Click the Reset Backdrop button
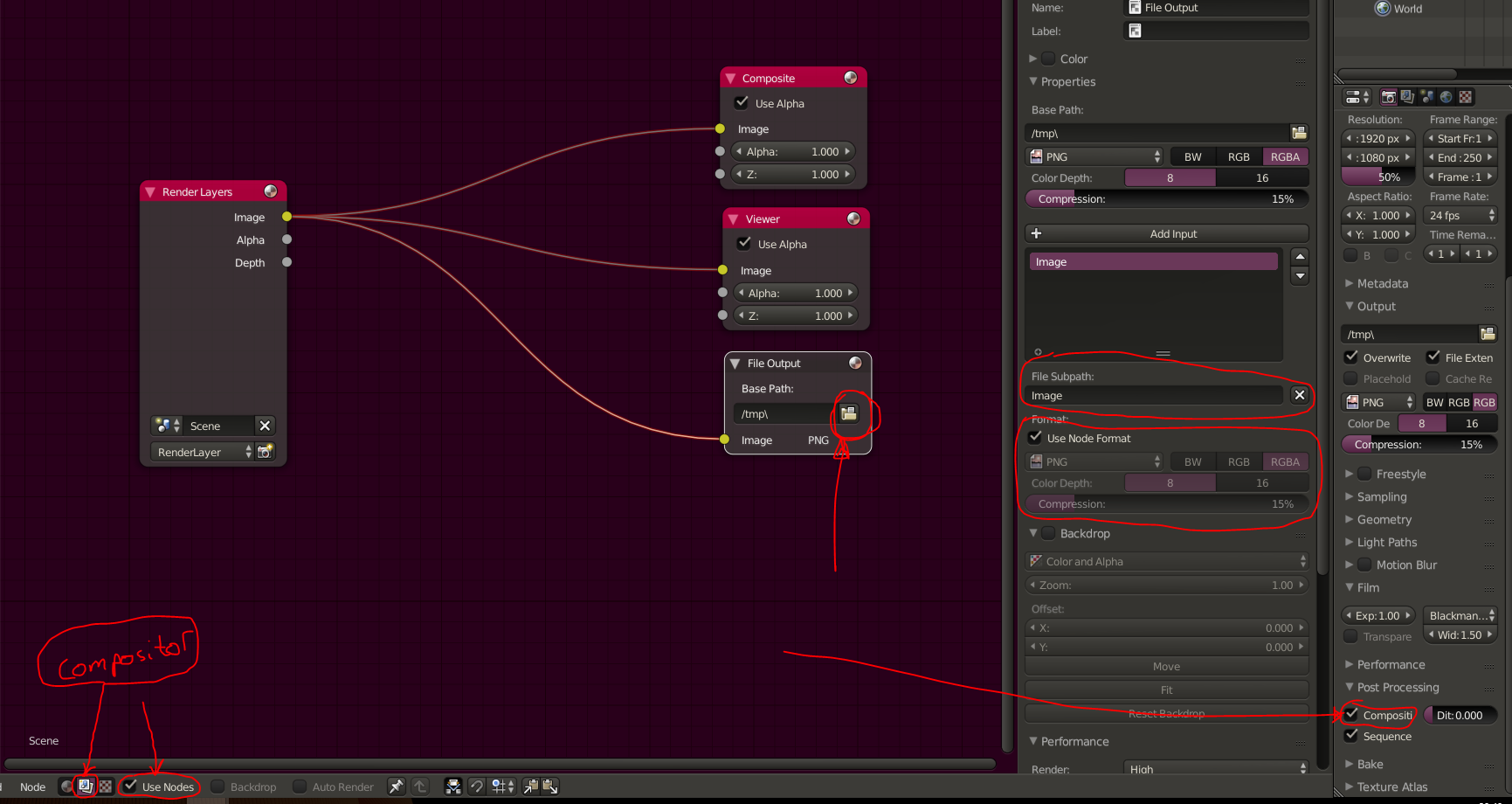 coord(1166,713)
